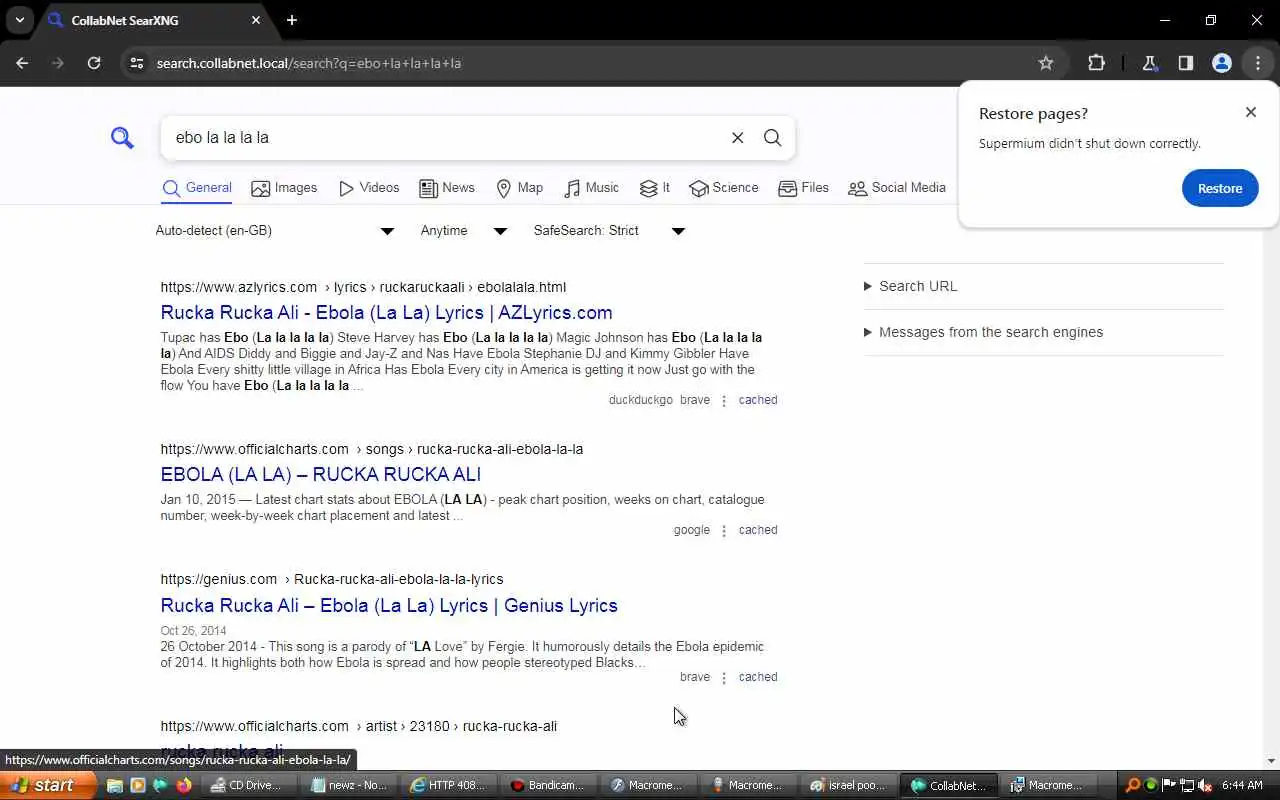
Task: Click the SearXNG magnifier logo beside the search box
Action: pos(122,137)
